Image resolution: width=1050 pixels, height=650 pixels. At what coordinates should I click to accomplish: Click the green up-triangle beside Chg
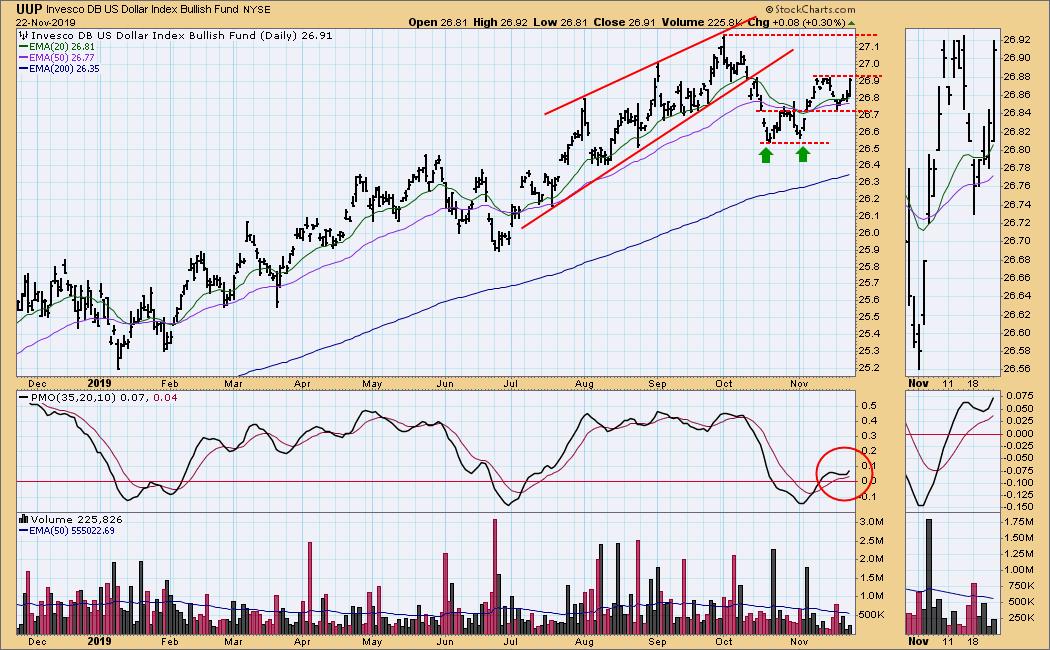tap(851, 22)
